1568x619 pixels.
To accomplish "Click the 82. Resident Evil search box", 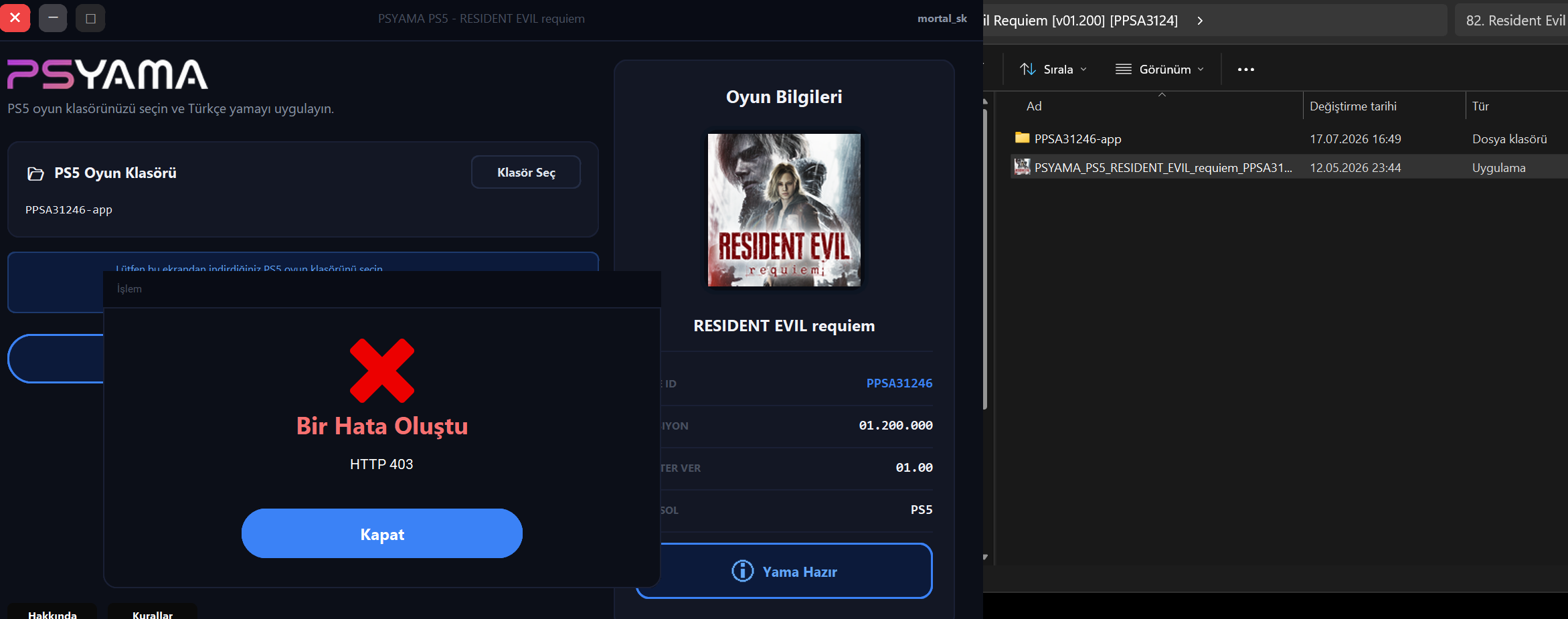I will pos(1511,21).
